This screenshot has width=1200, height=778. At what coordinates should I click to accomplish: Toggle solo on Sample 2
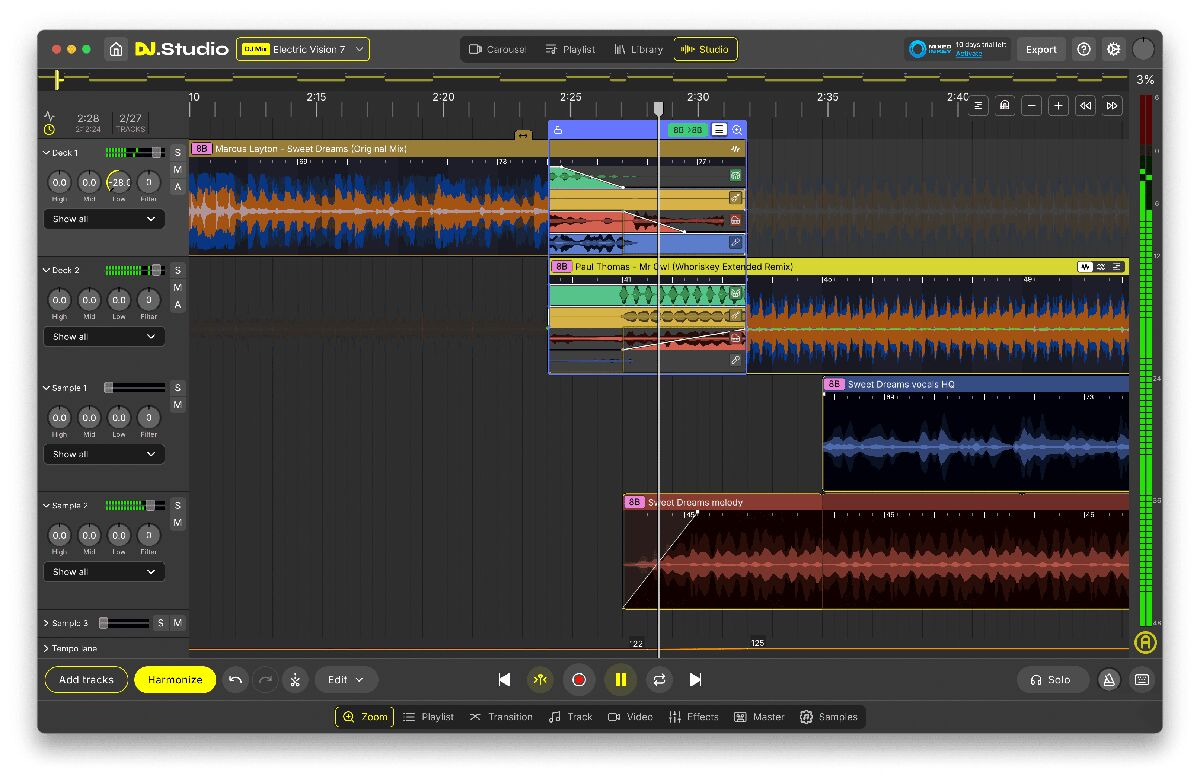point(178,505)
